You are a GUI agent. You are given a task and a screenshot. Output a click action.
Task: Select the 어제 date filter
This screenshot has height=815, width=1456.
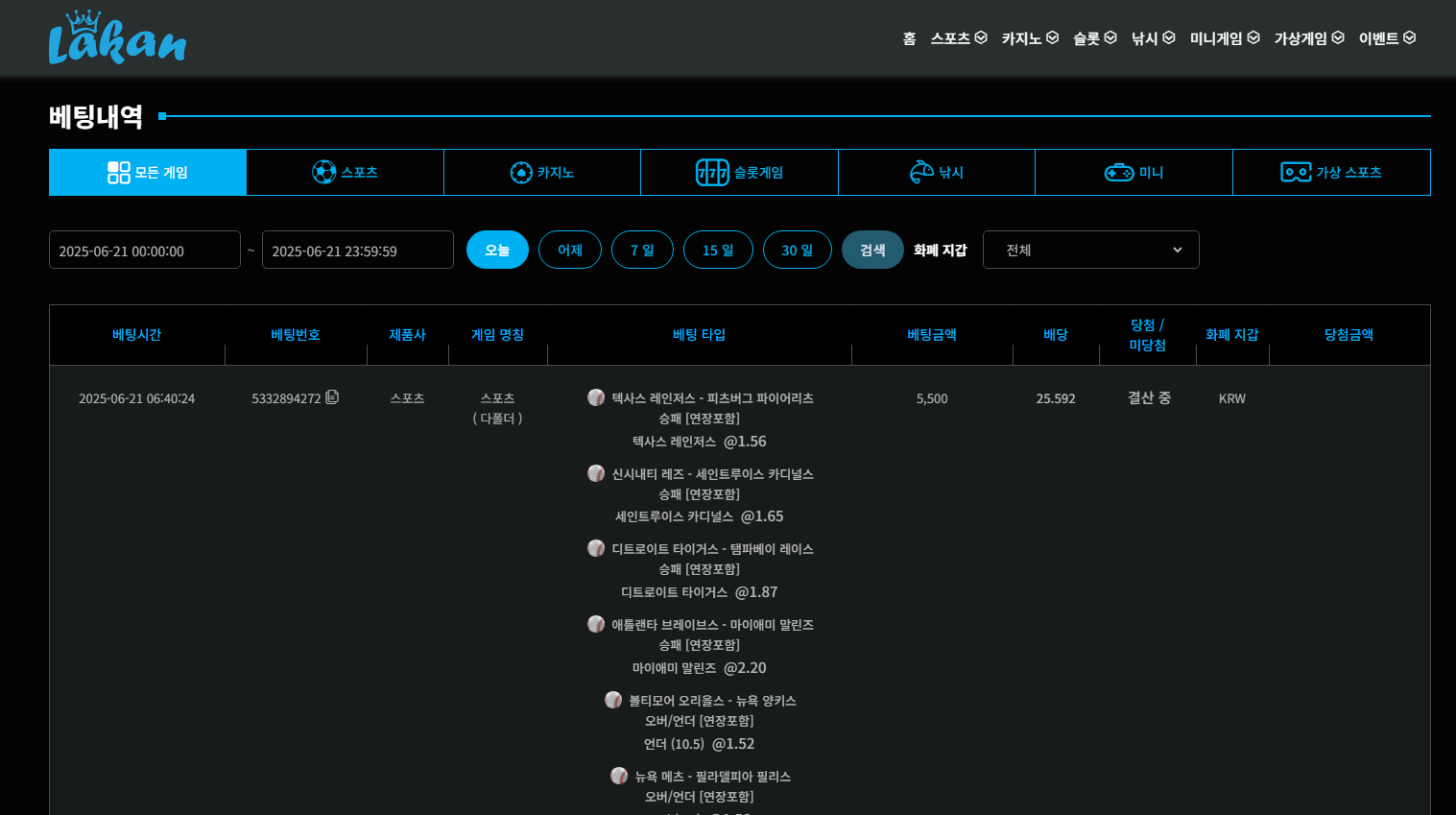coord(570,250)
